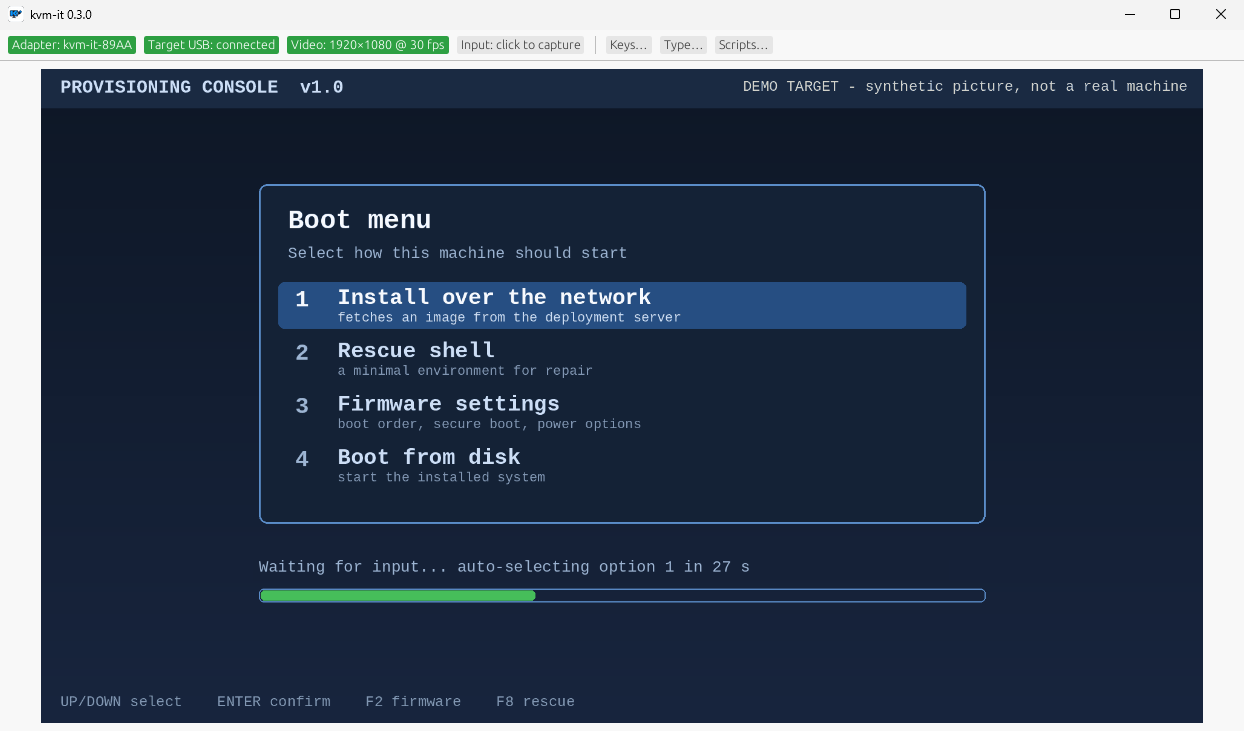
Task: Select Install over the network option
Action: (622, 306)
